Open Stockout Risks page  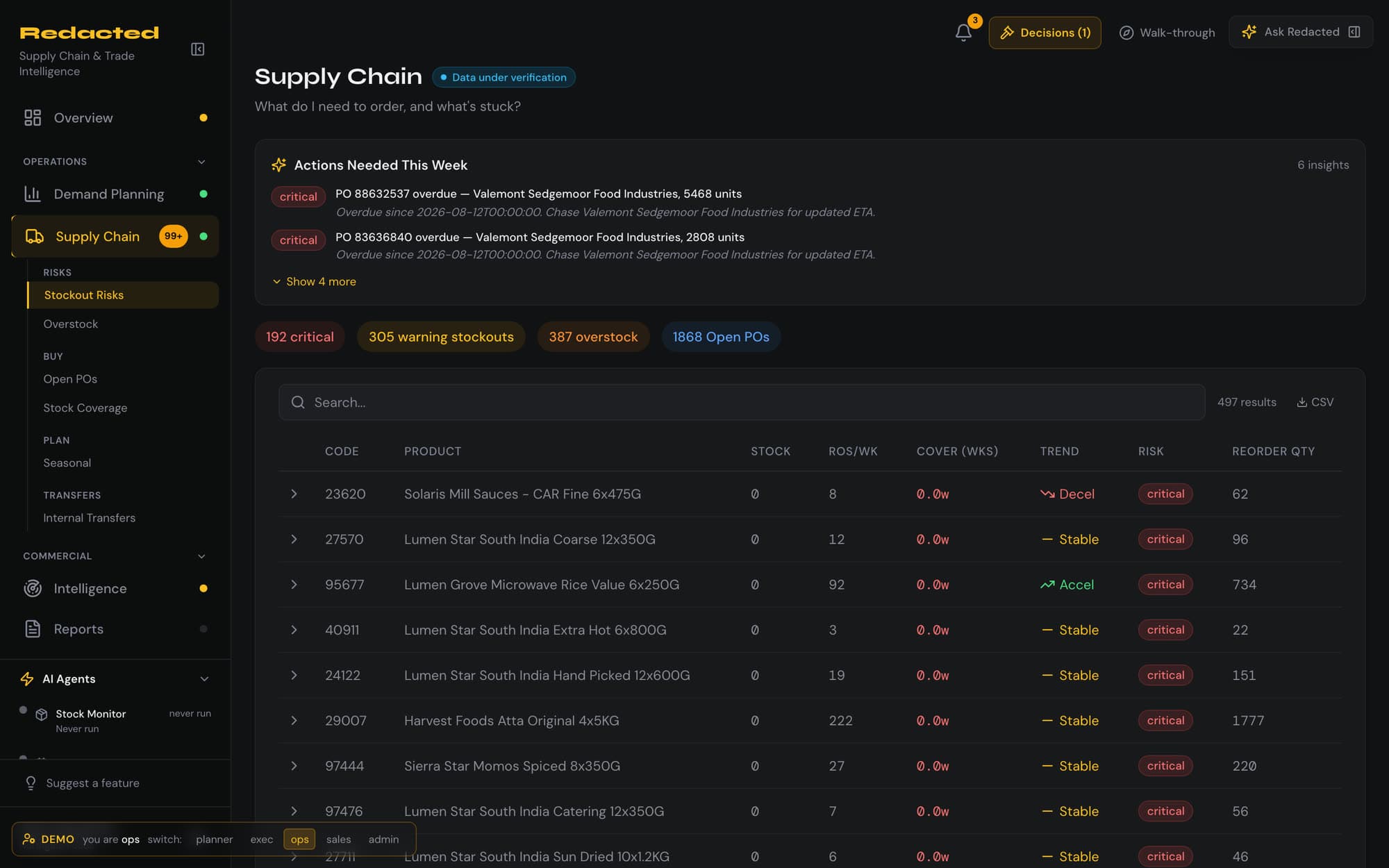point(123,295)
